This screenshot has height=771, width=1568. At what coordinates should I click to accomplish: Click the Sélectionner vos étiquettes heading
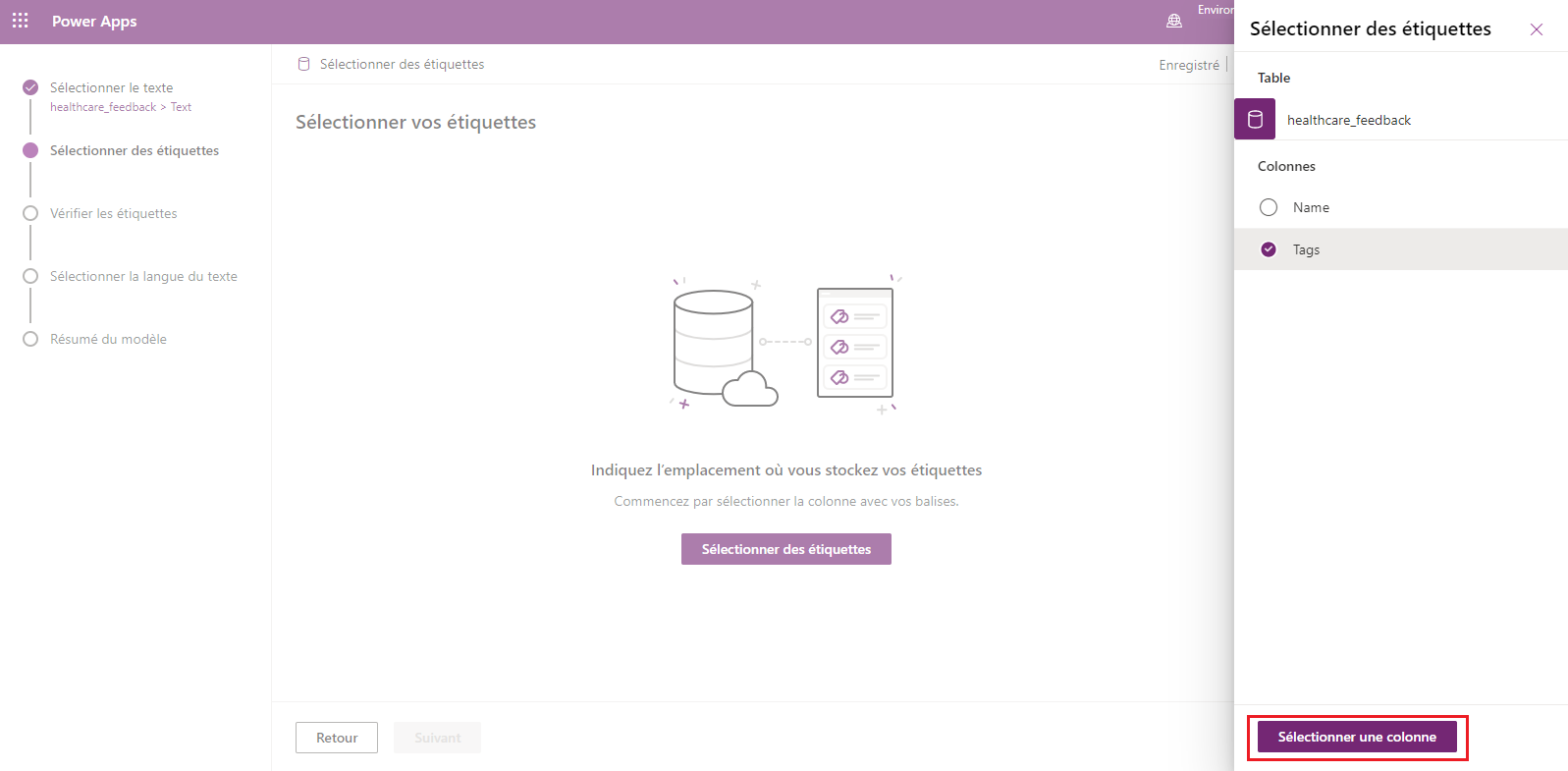pos(415,122)
